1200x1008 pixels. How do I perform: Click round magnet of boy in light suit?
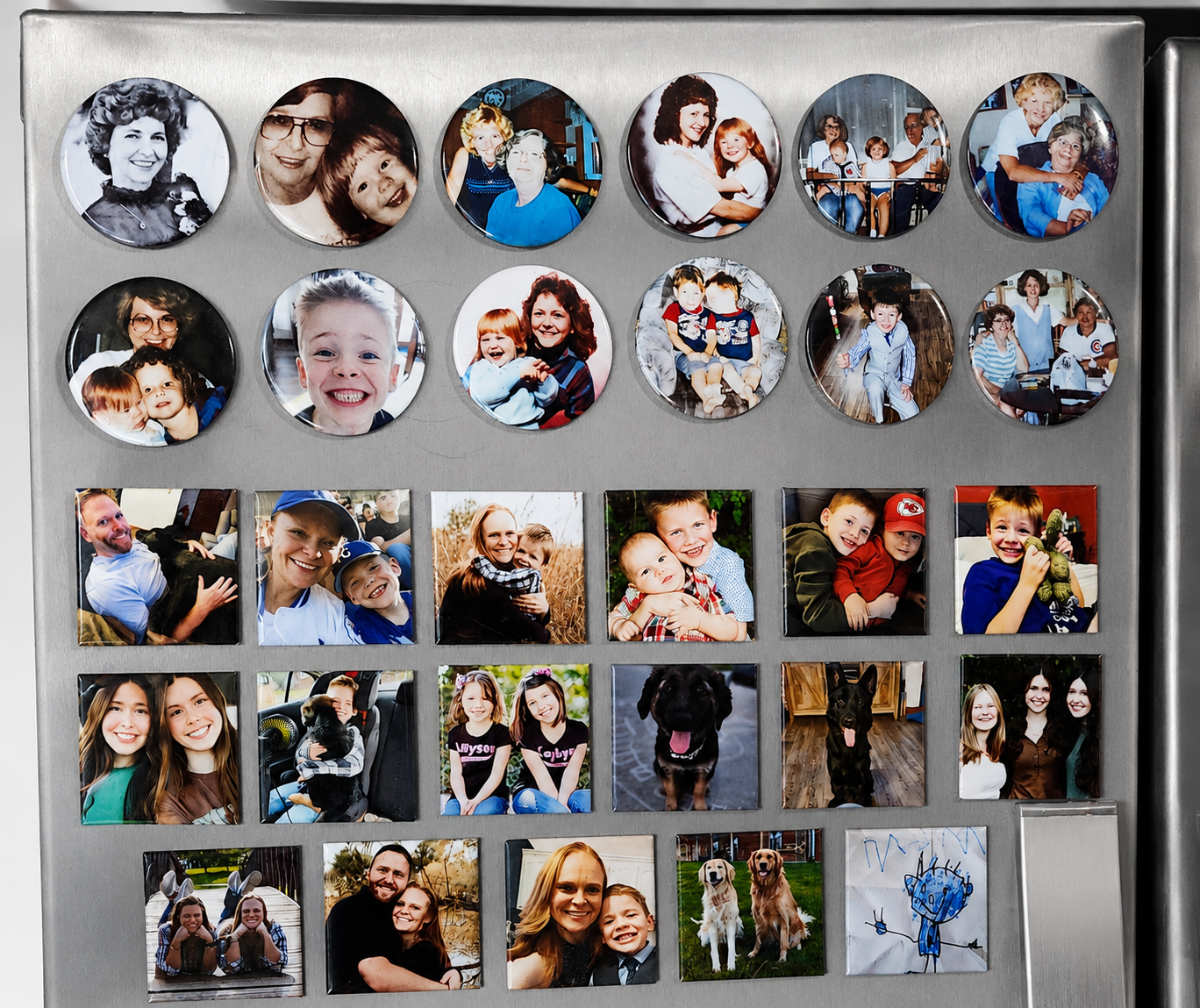tap(880, 344)
